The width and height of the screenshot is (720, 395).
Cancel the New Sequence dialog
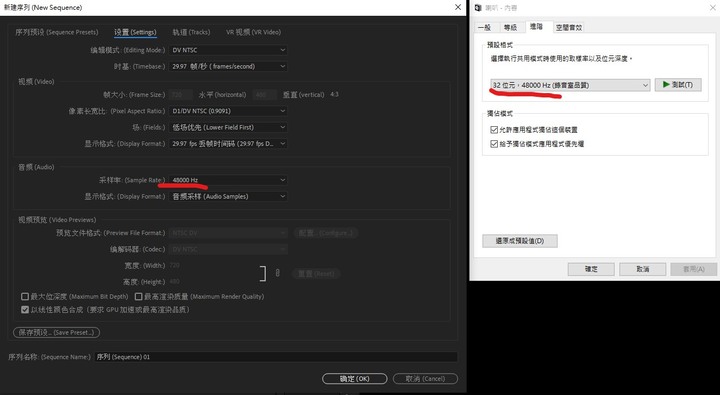click(x=425, y=379)
